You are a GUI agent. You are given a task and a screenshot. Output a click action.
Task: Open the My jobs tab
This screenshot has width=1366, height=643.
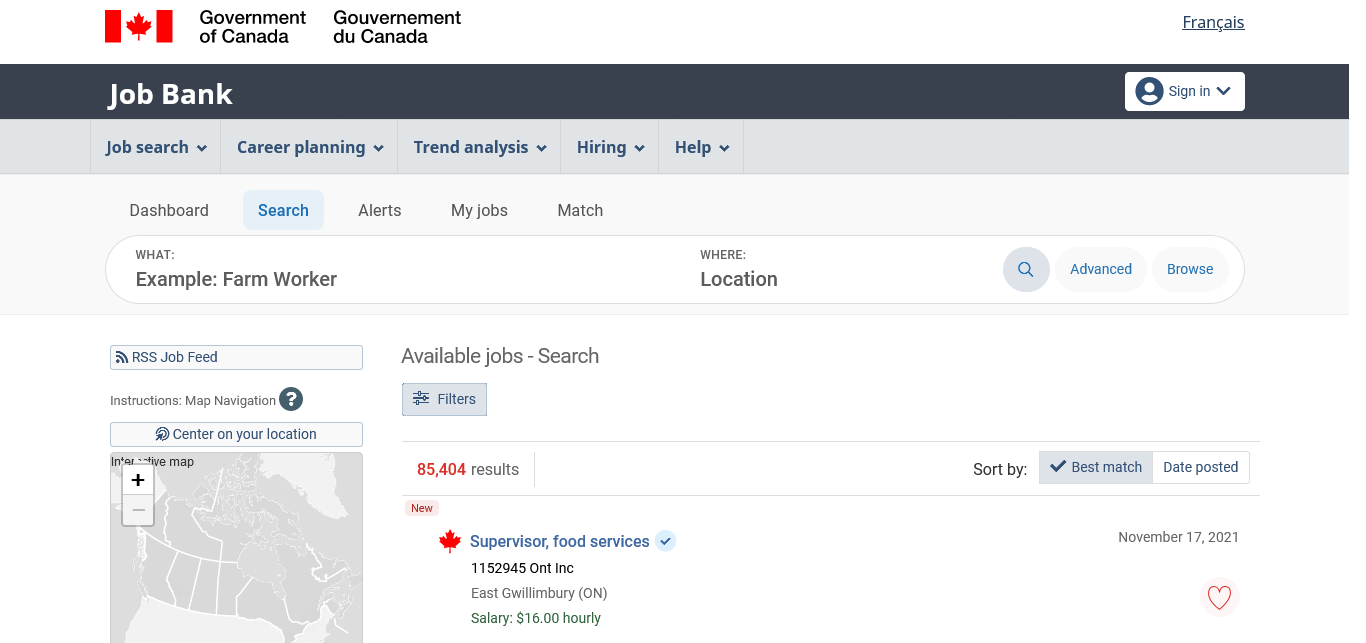tap(479, 210)
